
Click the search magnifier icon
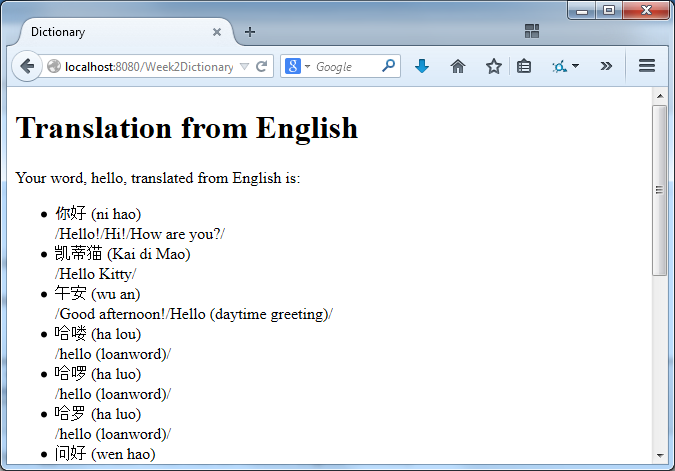389,66
